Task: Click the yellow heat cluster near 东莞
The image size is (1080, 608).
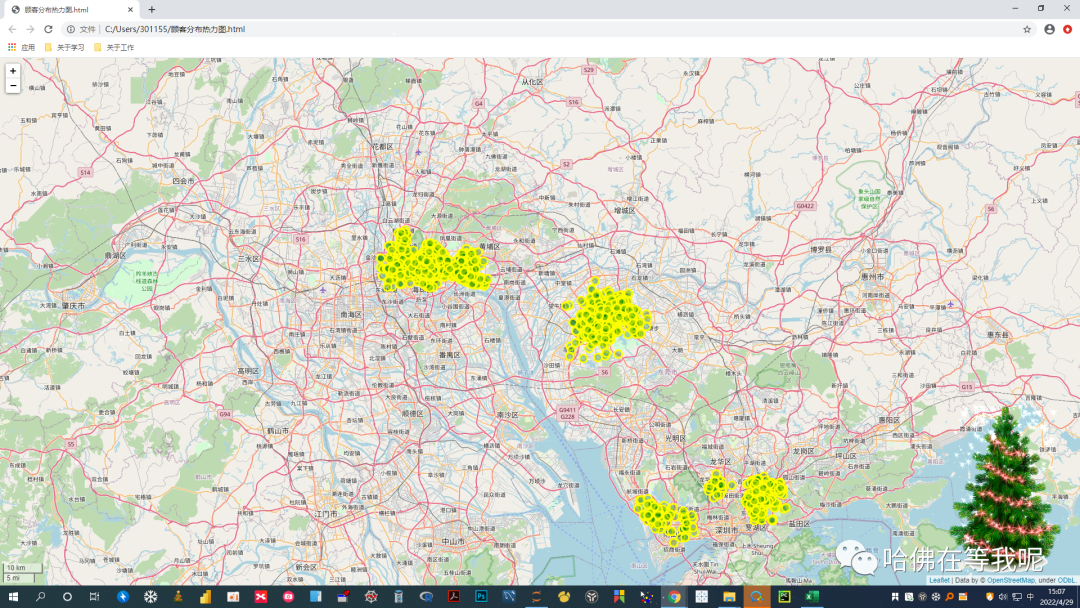Action: (606, 318)
